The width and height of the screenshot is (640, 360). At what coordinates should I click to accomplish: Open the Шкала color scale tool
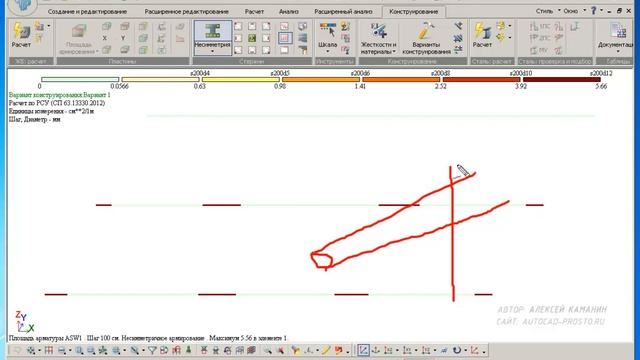click(327, 35)
